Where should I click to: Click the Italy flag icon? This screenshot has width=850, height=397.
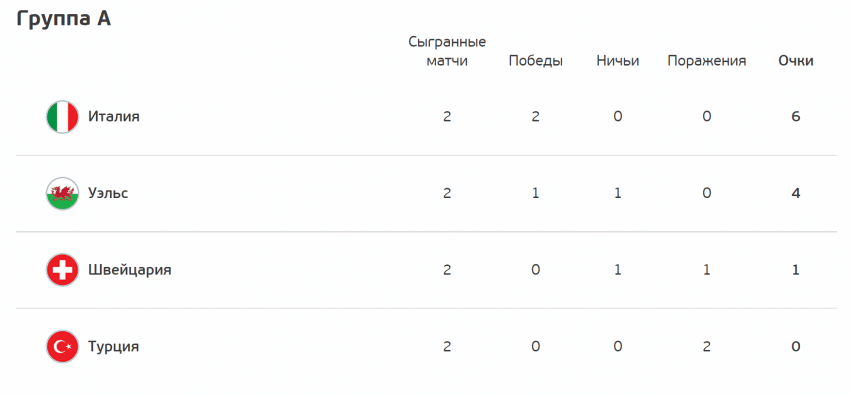62,117
